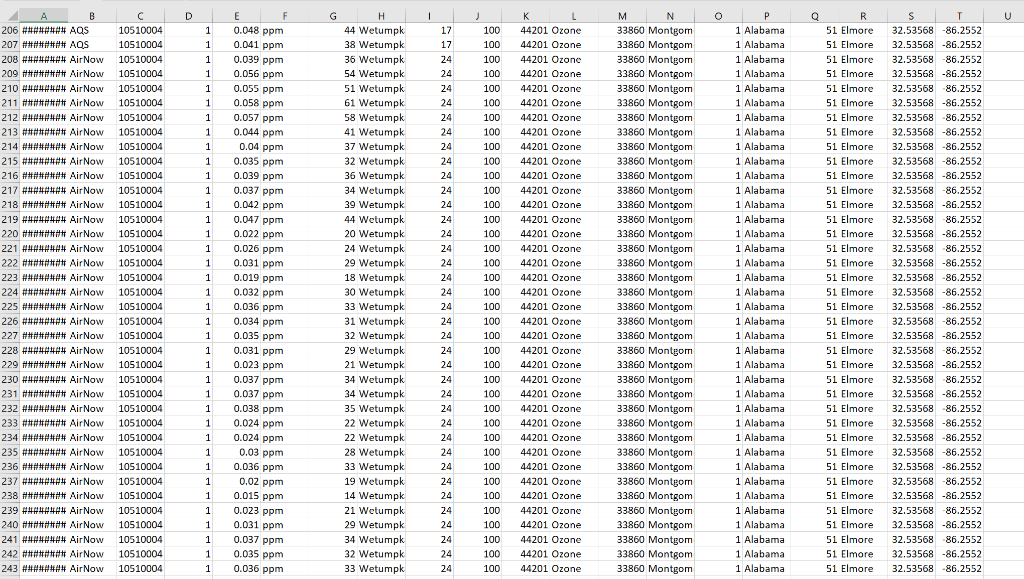
Task: Select column A header
Action: [x=44, y=16]
